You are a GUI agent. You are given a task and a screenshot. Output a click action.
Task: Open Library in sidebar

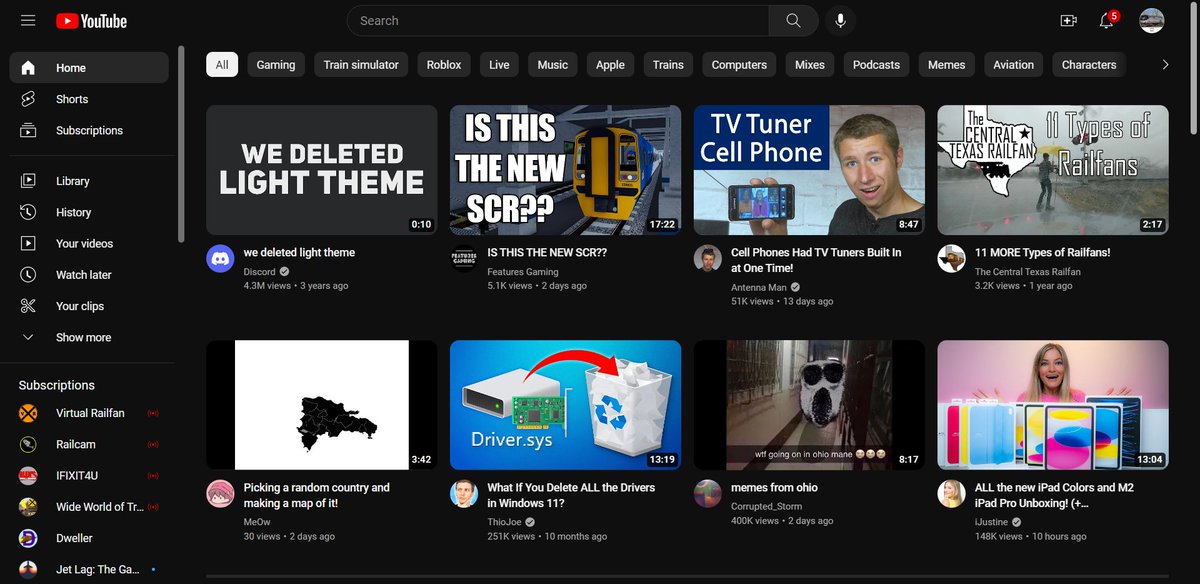pos(89,181)
